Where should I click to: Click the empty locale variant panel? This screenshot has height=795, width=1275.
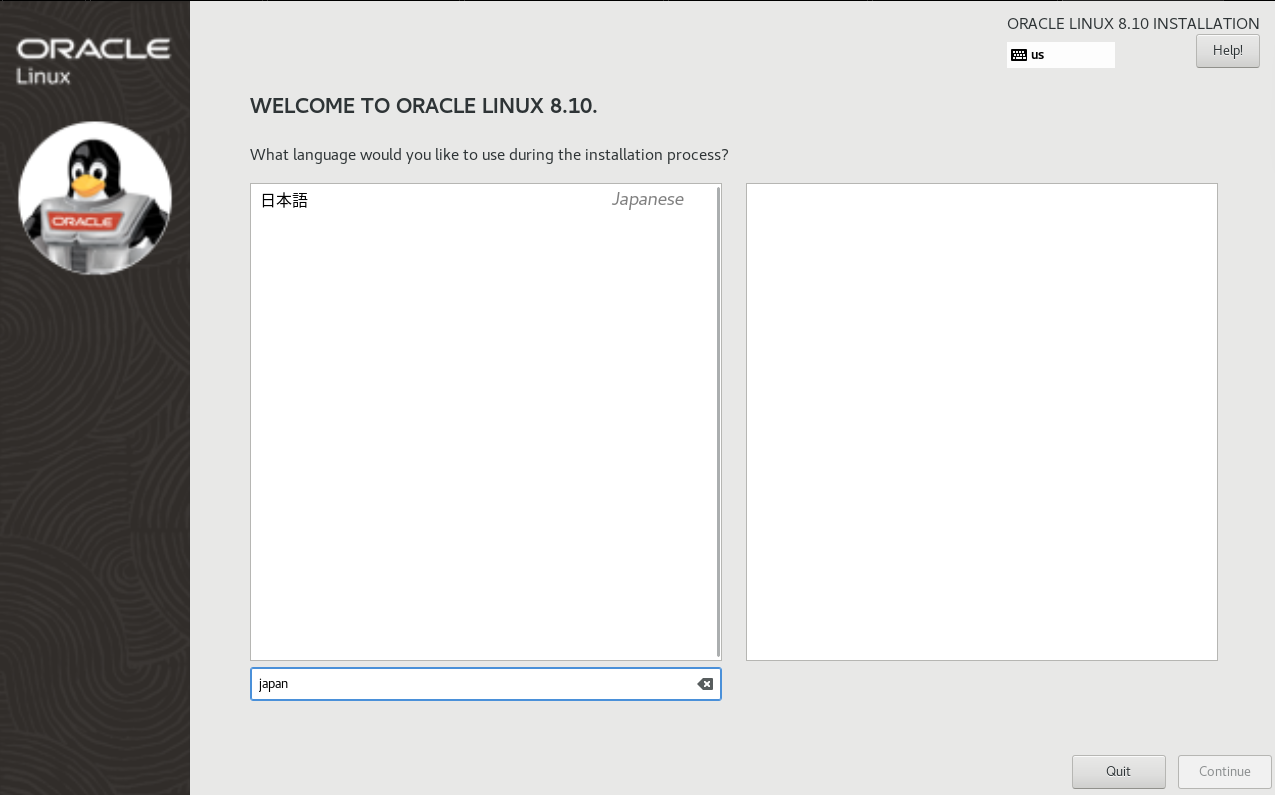[x=981, y=420]
